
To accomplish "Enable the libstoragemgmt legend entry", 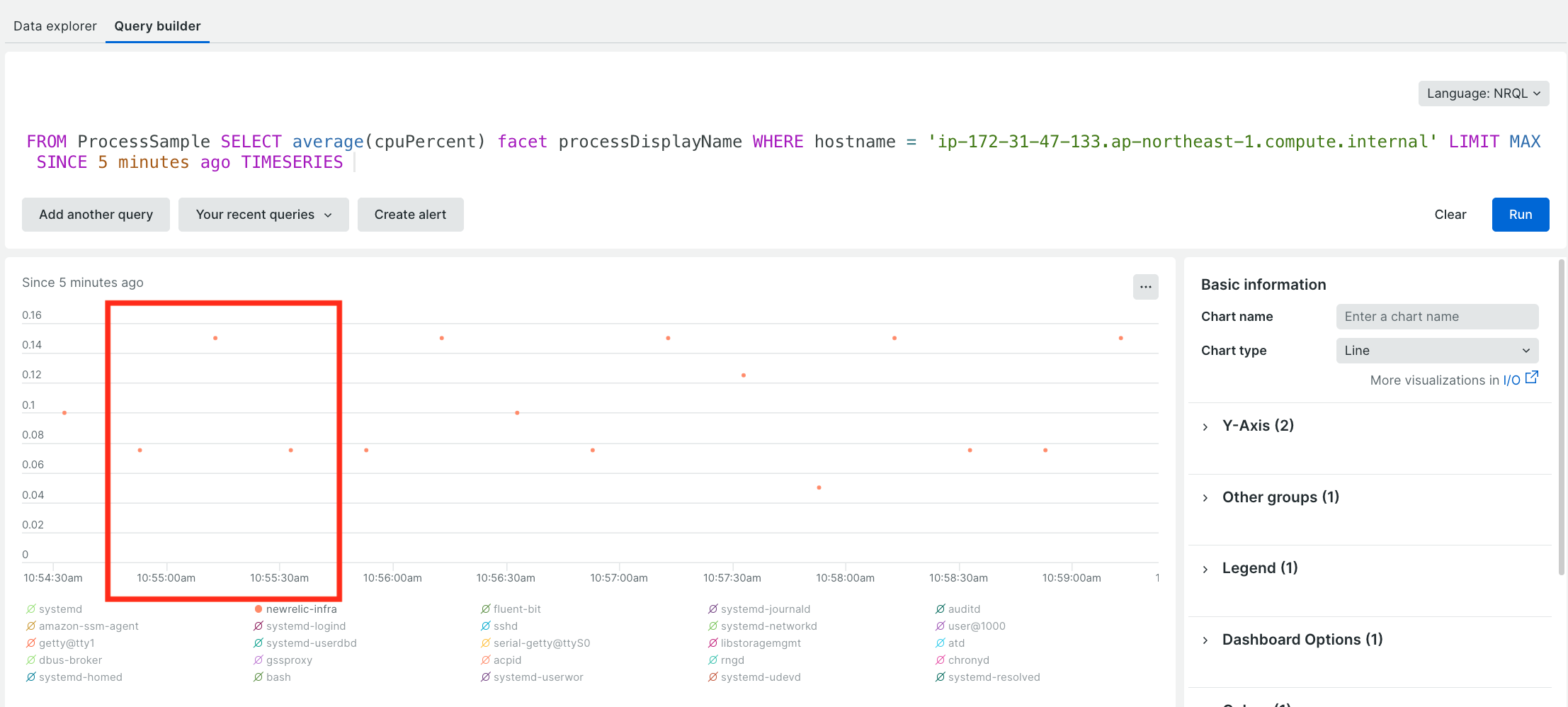I will pyautogui.click(x=755, y=643).
